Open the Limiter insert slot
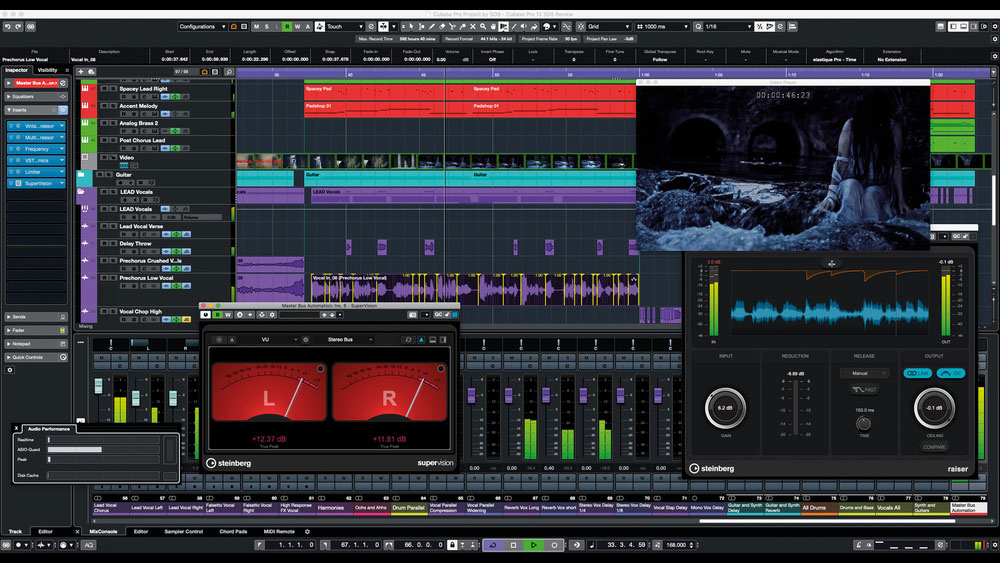Screen dimensions: 1000x563 click(x=36, y=172)
